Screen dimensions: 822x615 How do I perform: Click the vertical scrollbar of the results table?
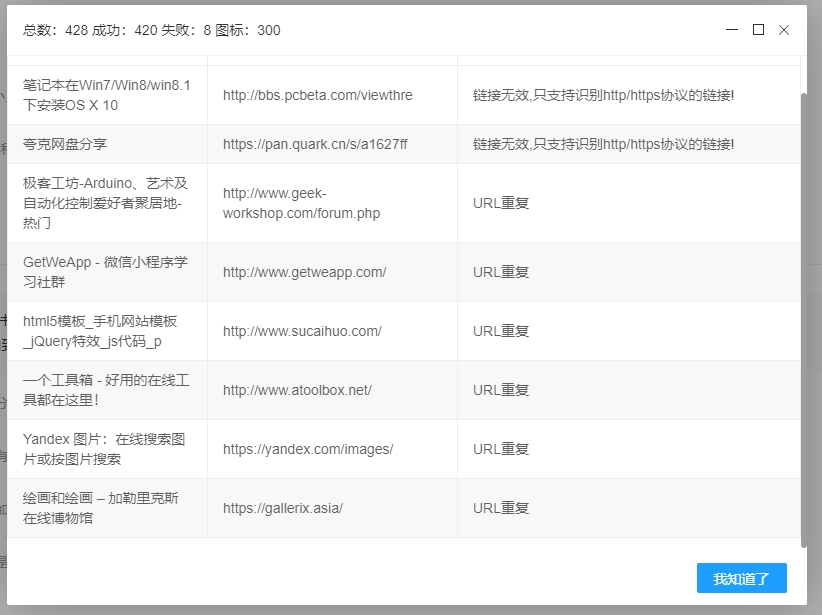(x=804, y=320)
